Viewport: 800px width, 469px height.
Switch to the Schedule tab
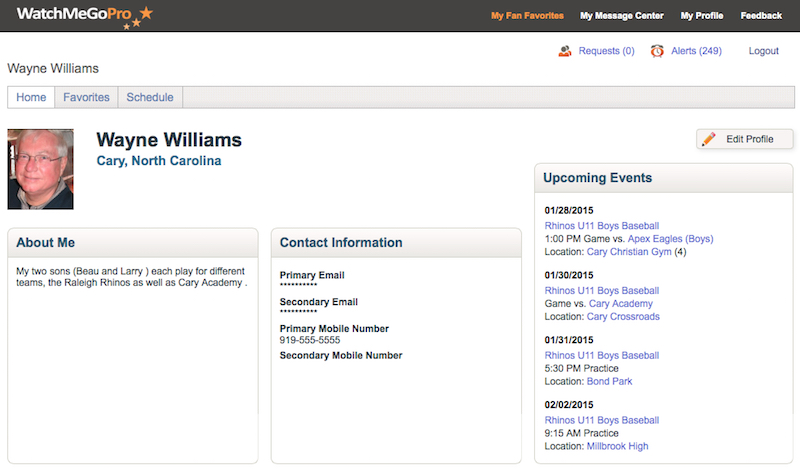pos(150,97)
